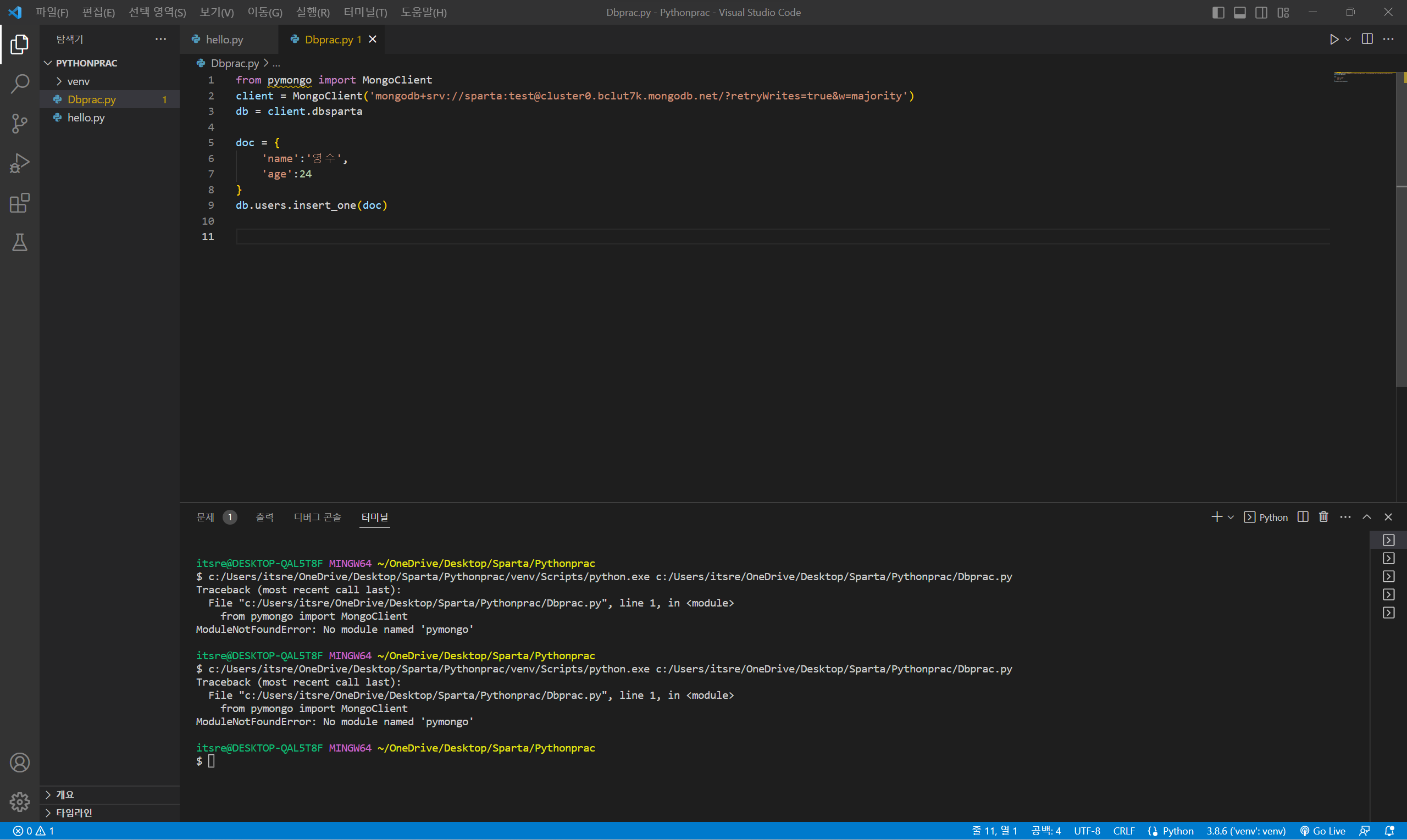1407x840 pixels.
Task: Expand breadcrumb ellipsis after Dbprac.py
Action: pyautogui.click(x=276, y=63)
